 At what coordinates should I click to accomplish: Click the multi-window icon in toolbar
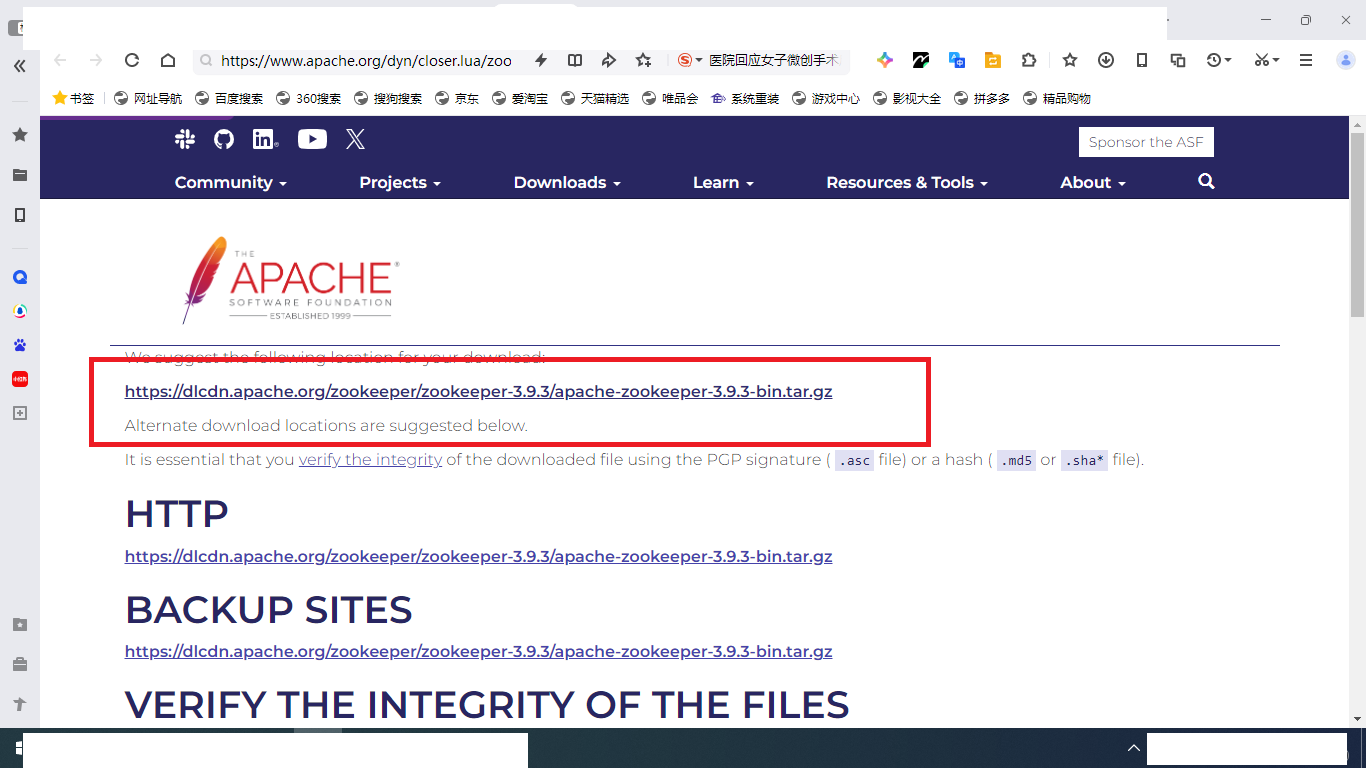[1178, 60]
